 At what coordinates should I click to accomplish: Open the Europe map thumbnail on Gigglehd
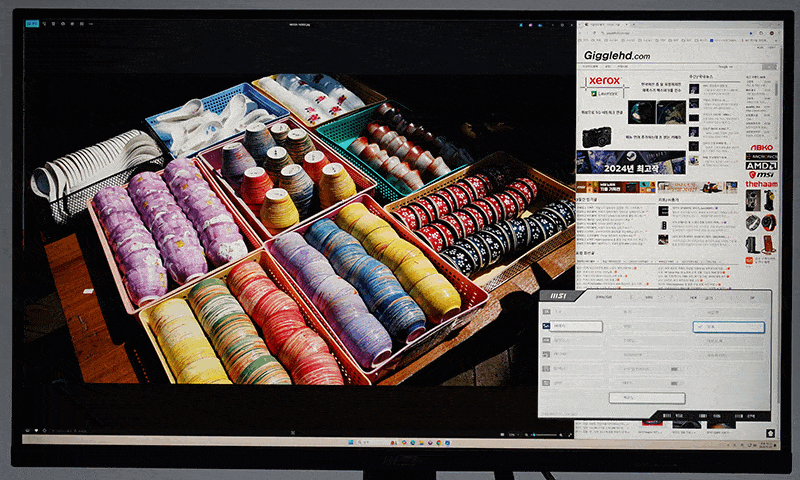671,112
